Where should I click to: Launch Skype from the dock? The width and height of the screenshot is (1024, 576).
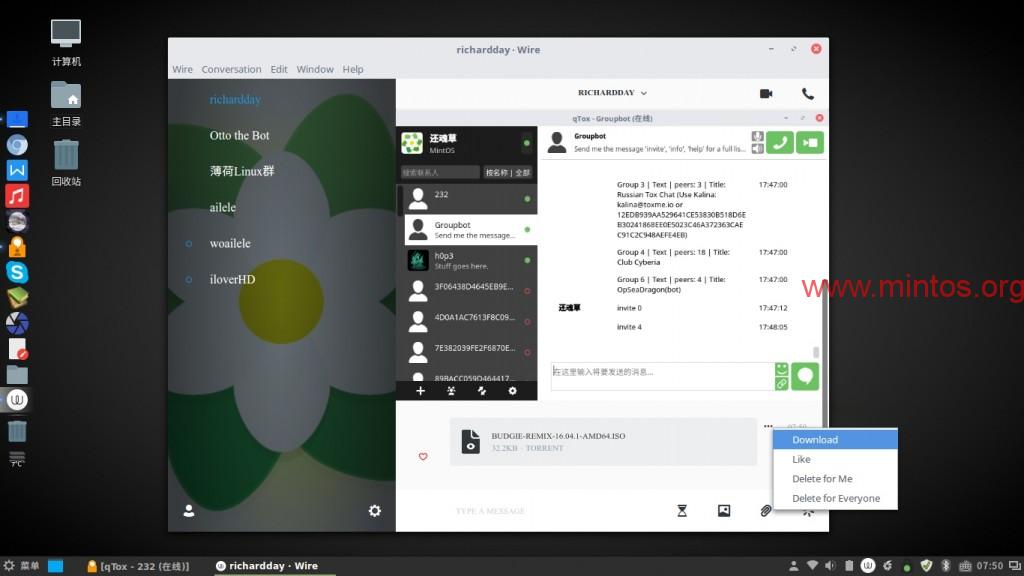[x=17, y=272]
